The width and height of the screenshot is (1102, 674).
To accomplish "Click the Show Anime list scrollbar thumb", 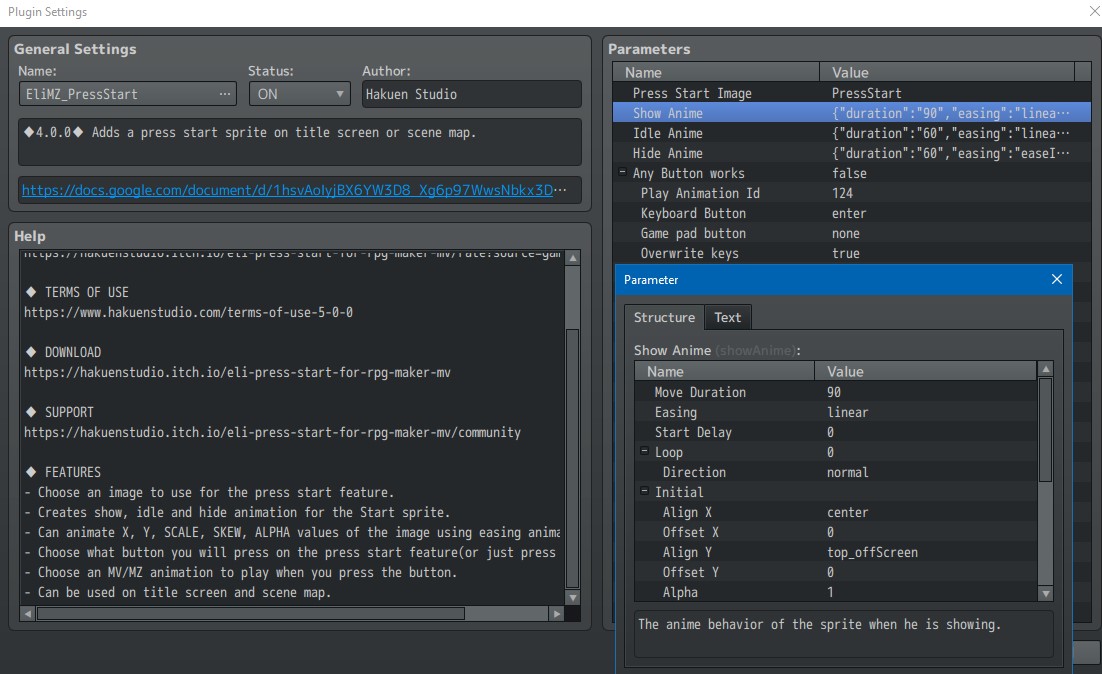I will [x=1045, y=429].
